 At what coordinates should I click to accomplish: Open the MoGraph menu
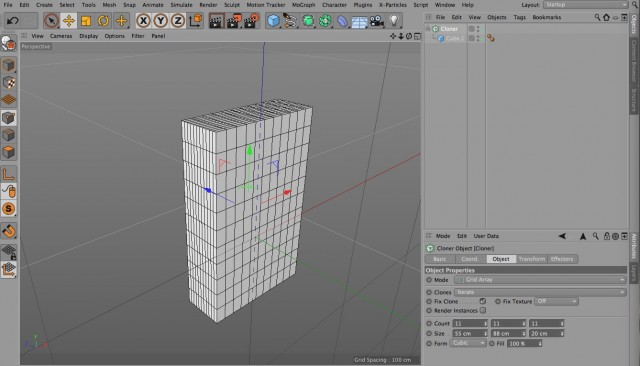[303, 5]
